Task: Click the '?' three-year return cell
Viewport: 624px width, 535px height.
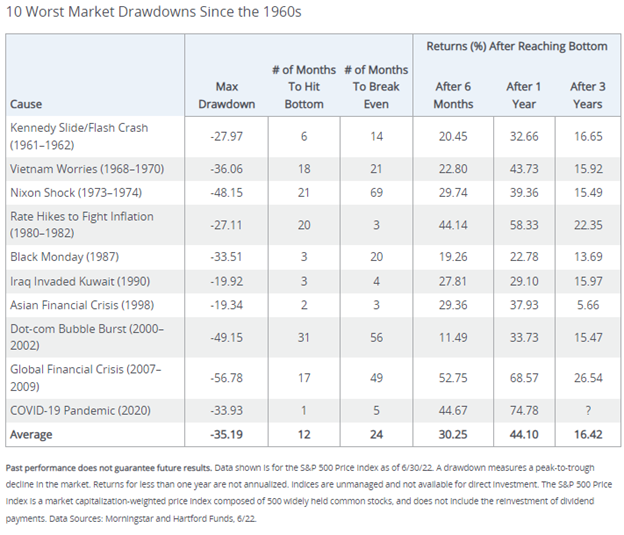Action: tap(588, 410)
